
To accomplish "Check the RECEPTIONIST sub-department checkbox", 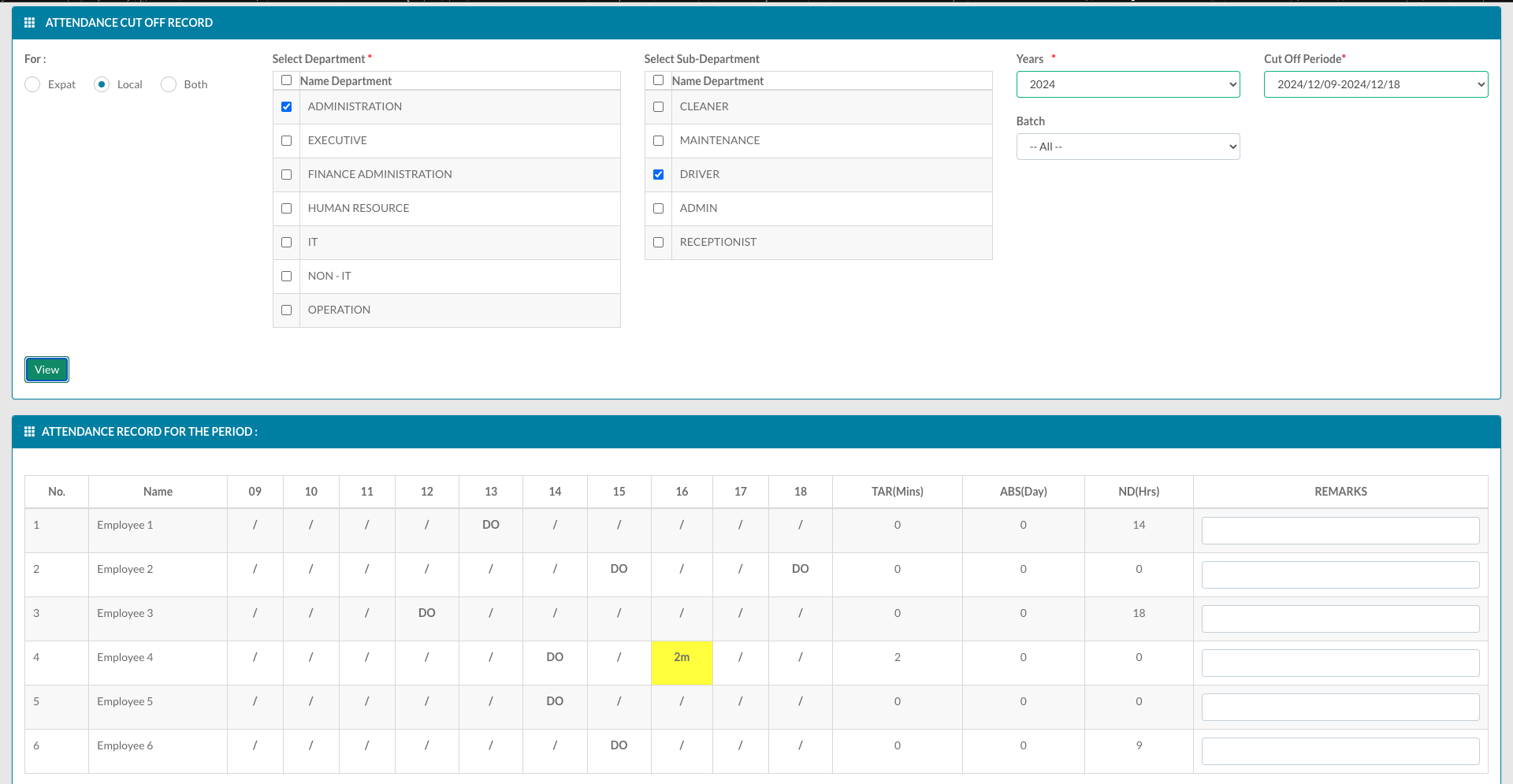I will (x=659, y=242).
